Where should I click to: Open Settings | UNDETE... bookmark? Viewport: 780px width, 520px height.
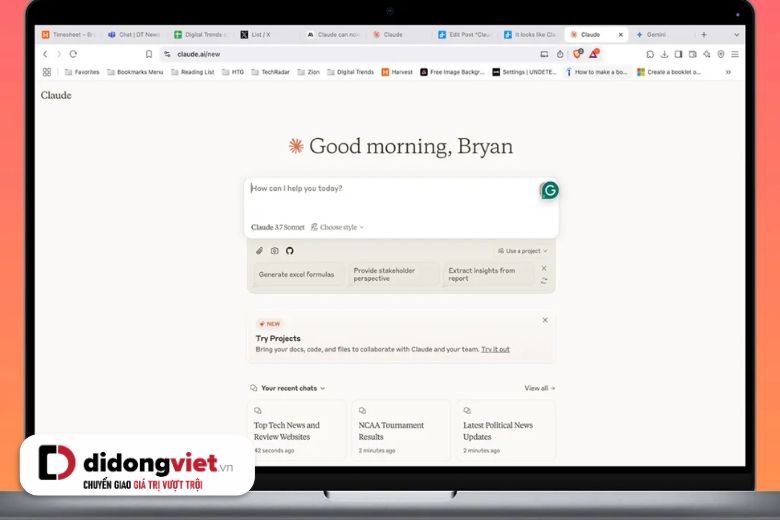click(x=524, y=72)
